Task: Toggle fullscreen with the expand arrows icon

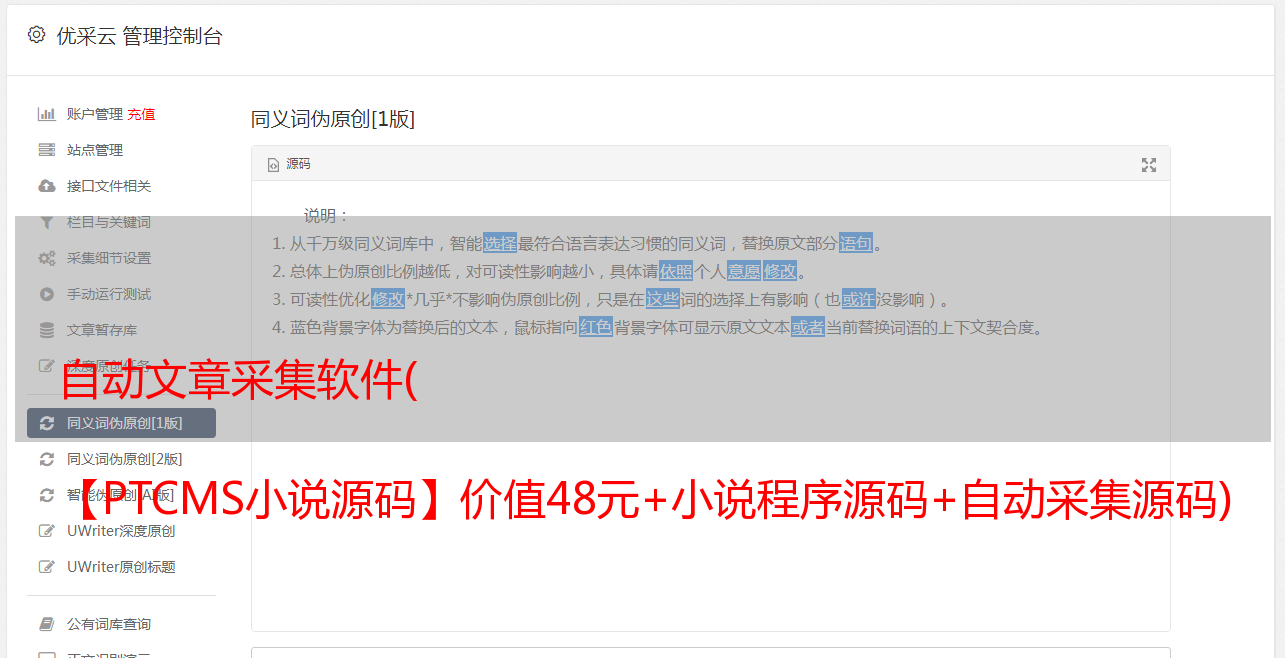Action: point(1149,165)
